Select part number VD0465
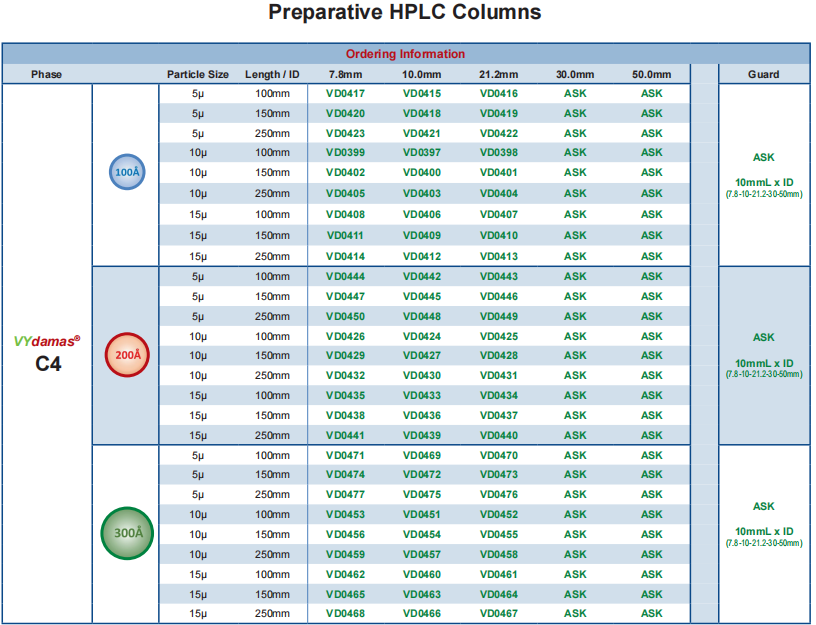This screenshot has width=816, height=625. pyautogui.click(x=346, y=594)
